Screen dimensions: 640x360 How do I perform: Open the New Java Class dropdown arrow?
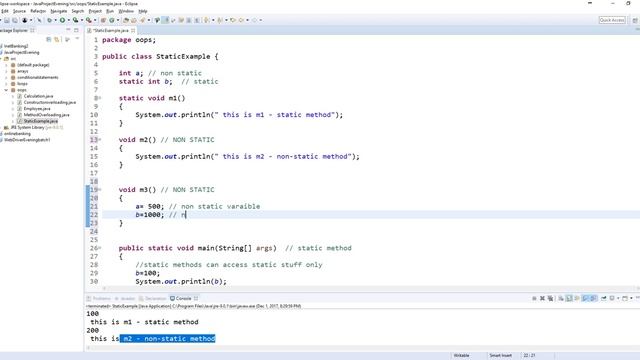pyautogui.click(x=118, y=20)
